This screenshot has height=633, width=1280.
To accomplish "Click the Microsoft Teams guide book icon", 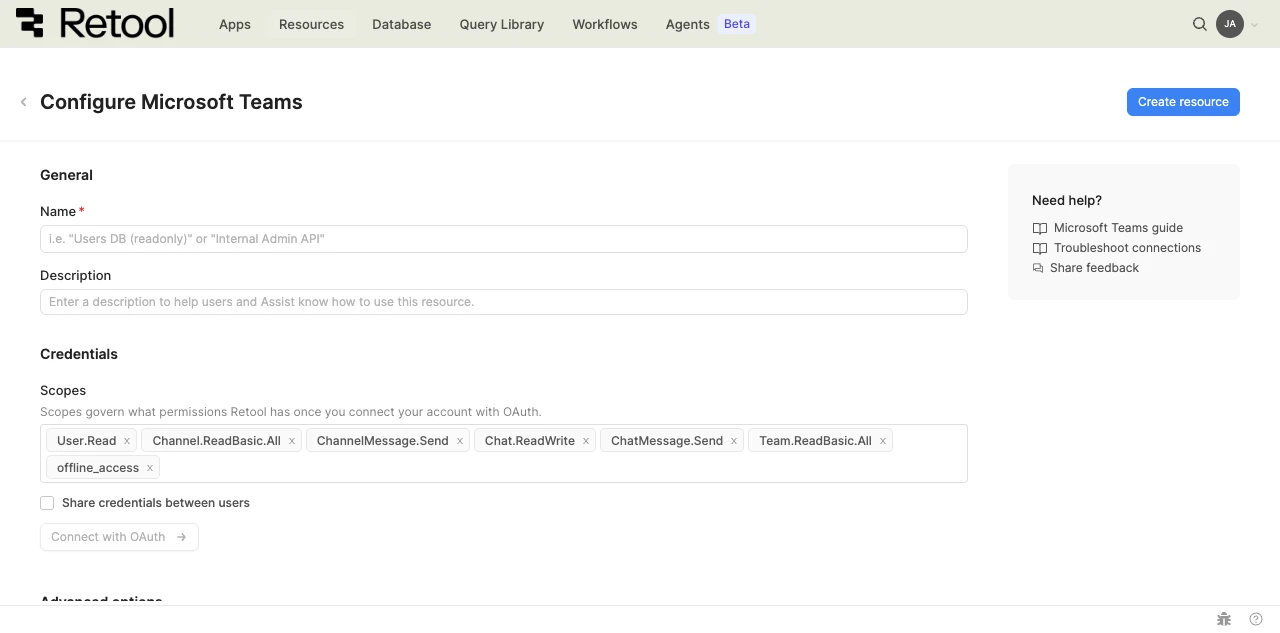I will (x=1040, y=228).
